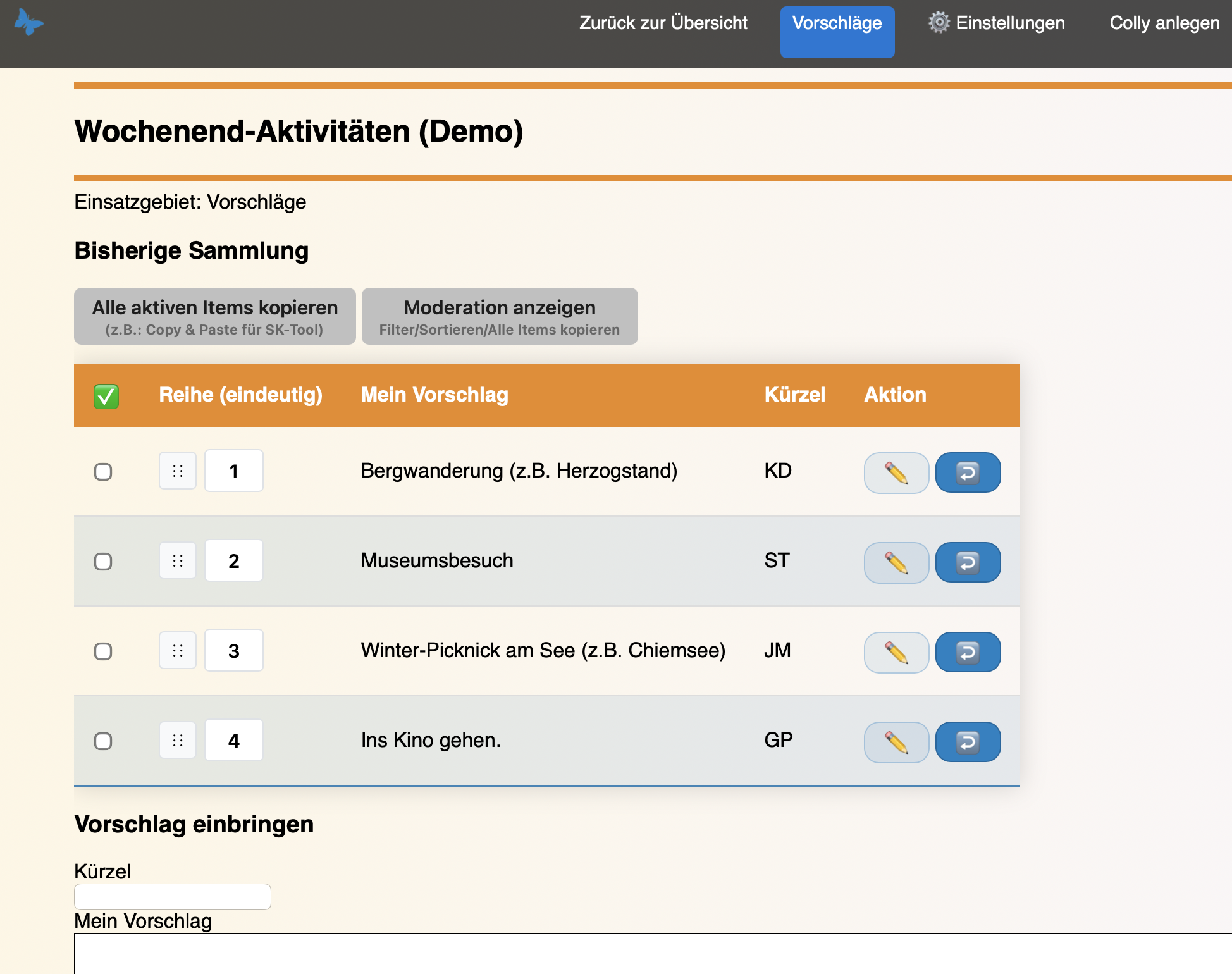Click the blue revert icon for Ins Kino
The width and height of the screenshot is (1232, 974).
pos(968,742)
